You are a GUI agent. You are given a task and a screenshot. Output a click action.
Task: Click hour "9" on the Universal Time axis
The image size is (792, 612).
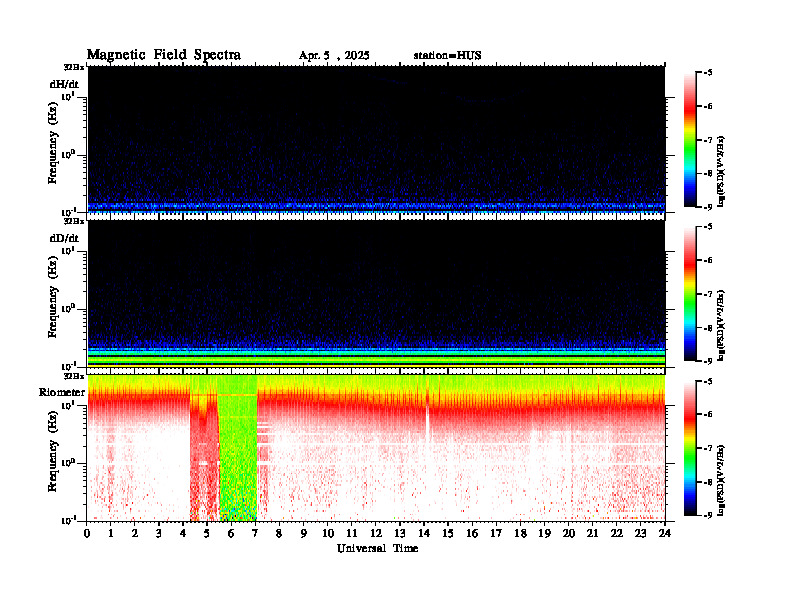point(304,533)
